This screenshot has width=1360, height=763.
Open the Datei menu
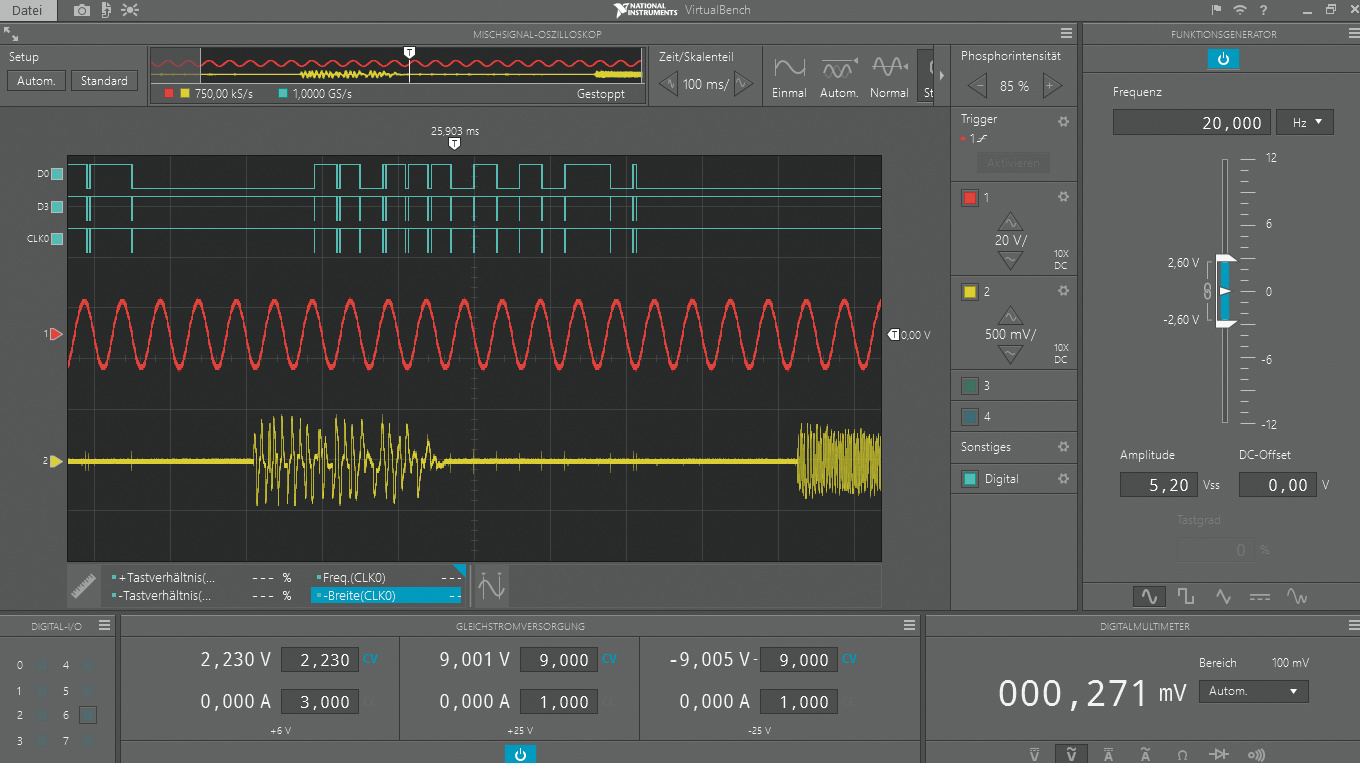click(x=27, y=10)
